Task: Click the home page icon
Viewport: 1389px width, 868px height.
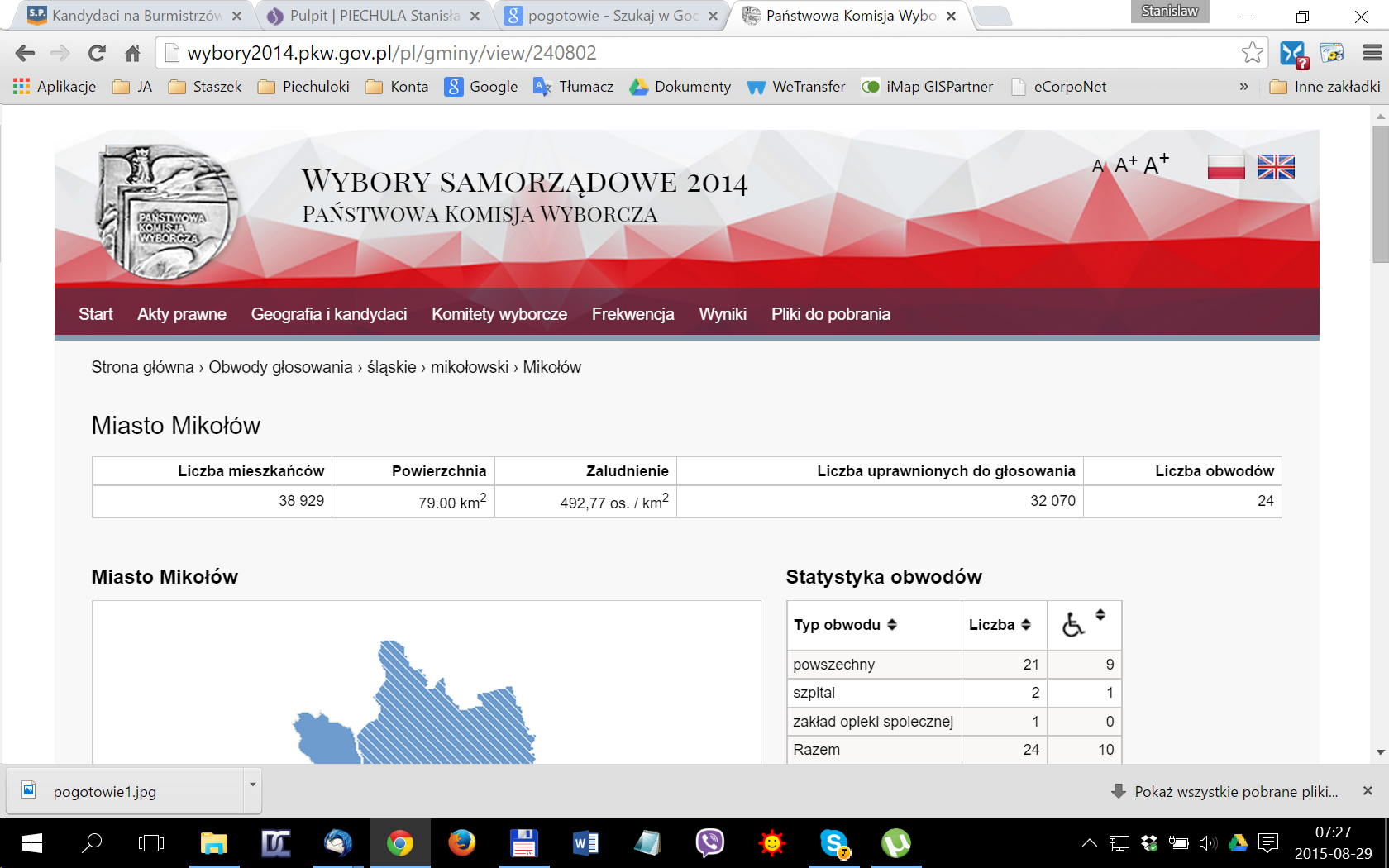Action: 132,54
